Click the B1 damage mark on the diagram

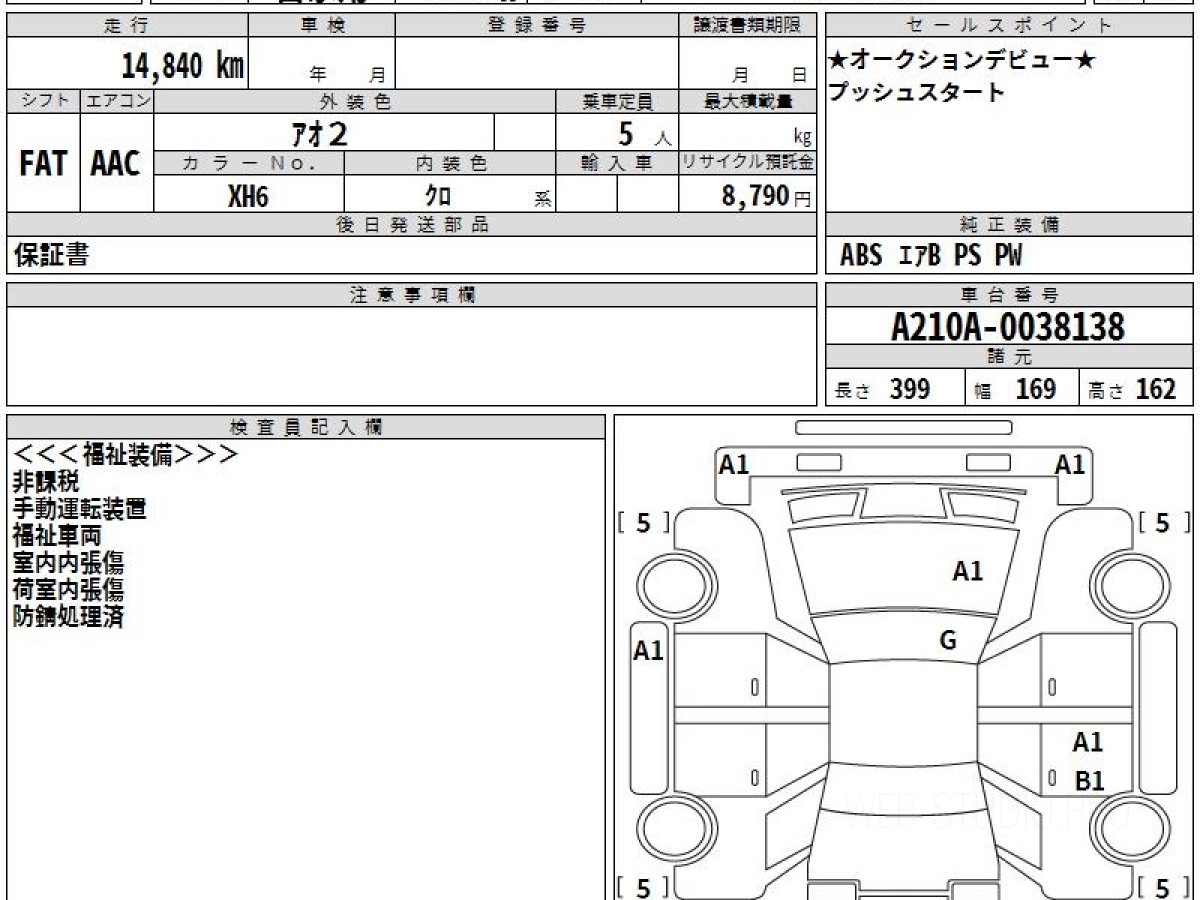[1089, 781]
